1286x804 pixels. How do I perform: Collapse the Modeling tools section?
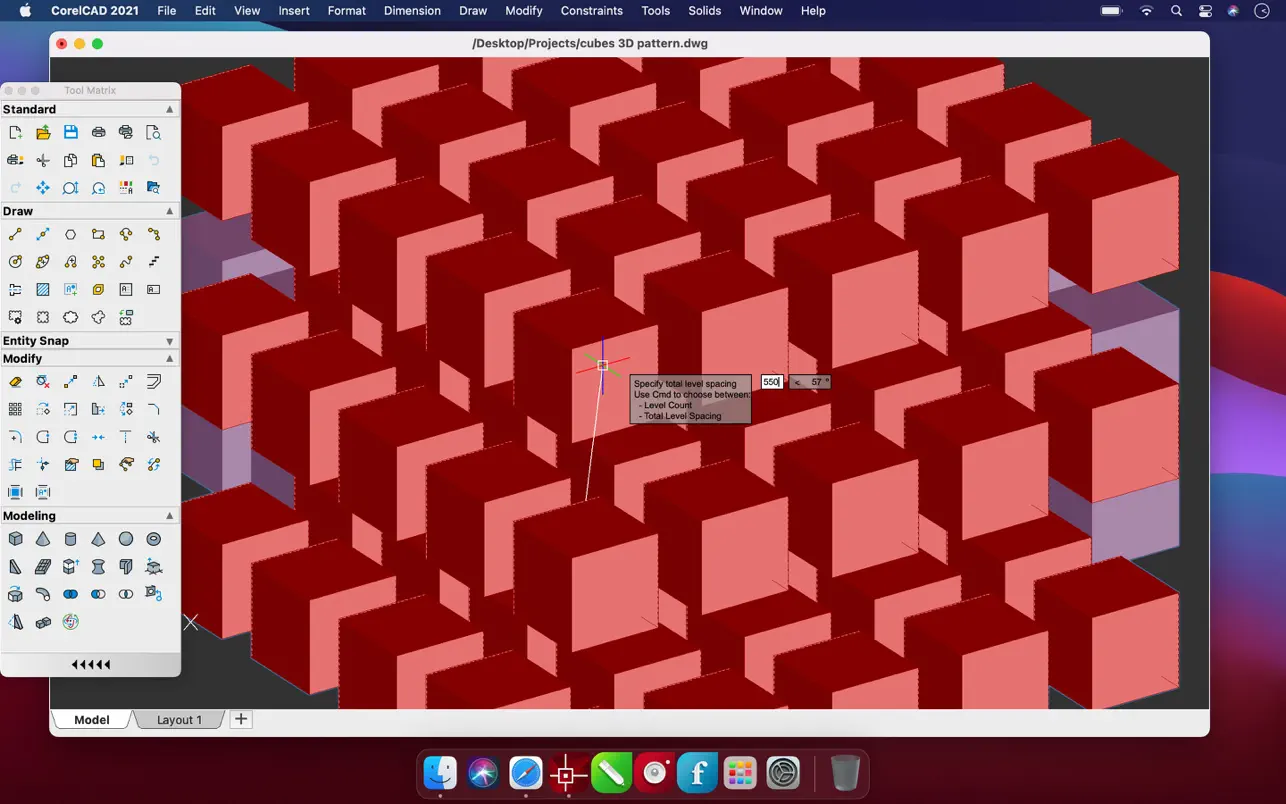(x=169, y=516)
